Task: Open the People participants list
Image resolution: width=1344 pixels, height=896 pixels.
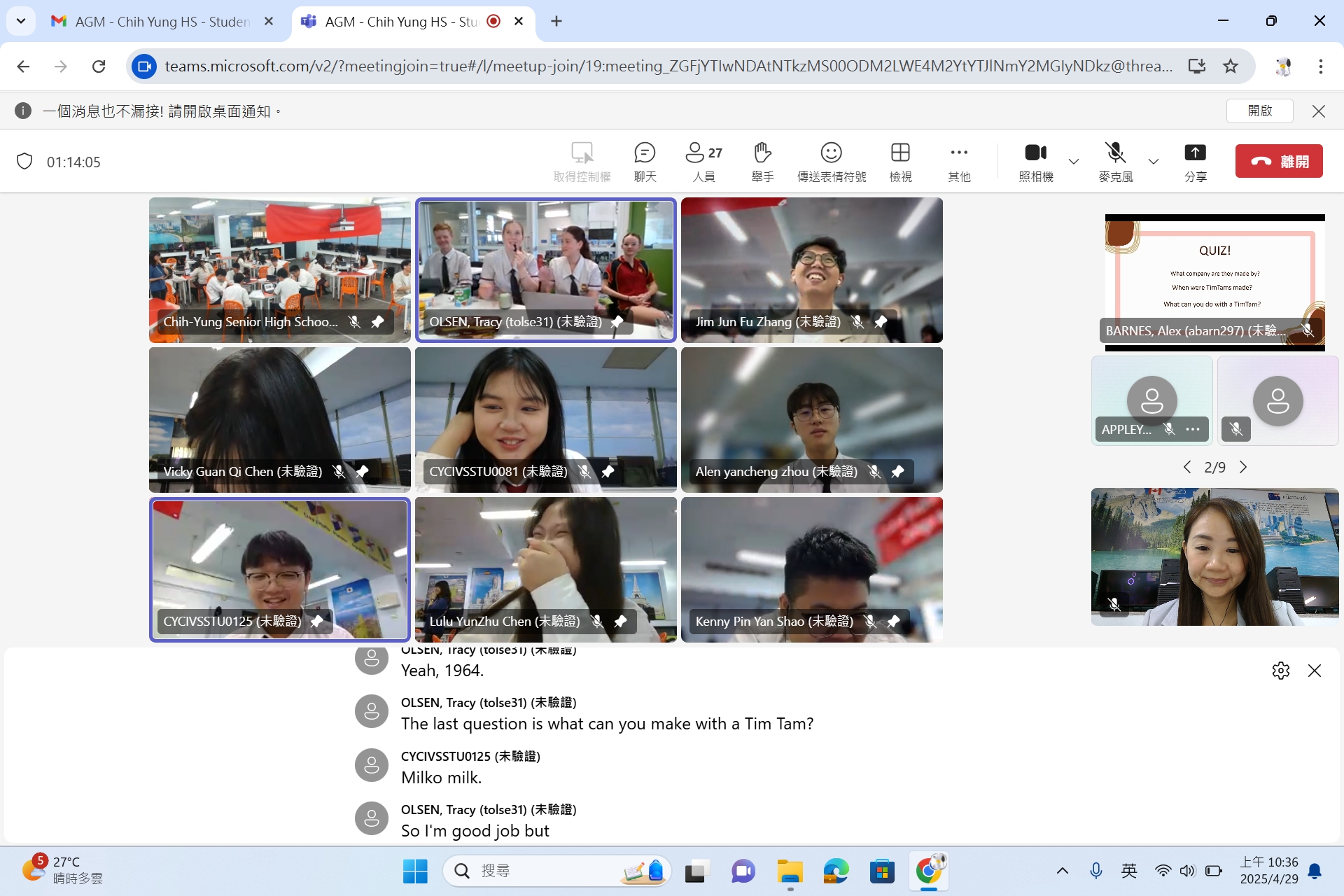Action: [703, 162]
